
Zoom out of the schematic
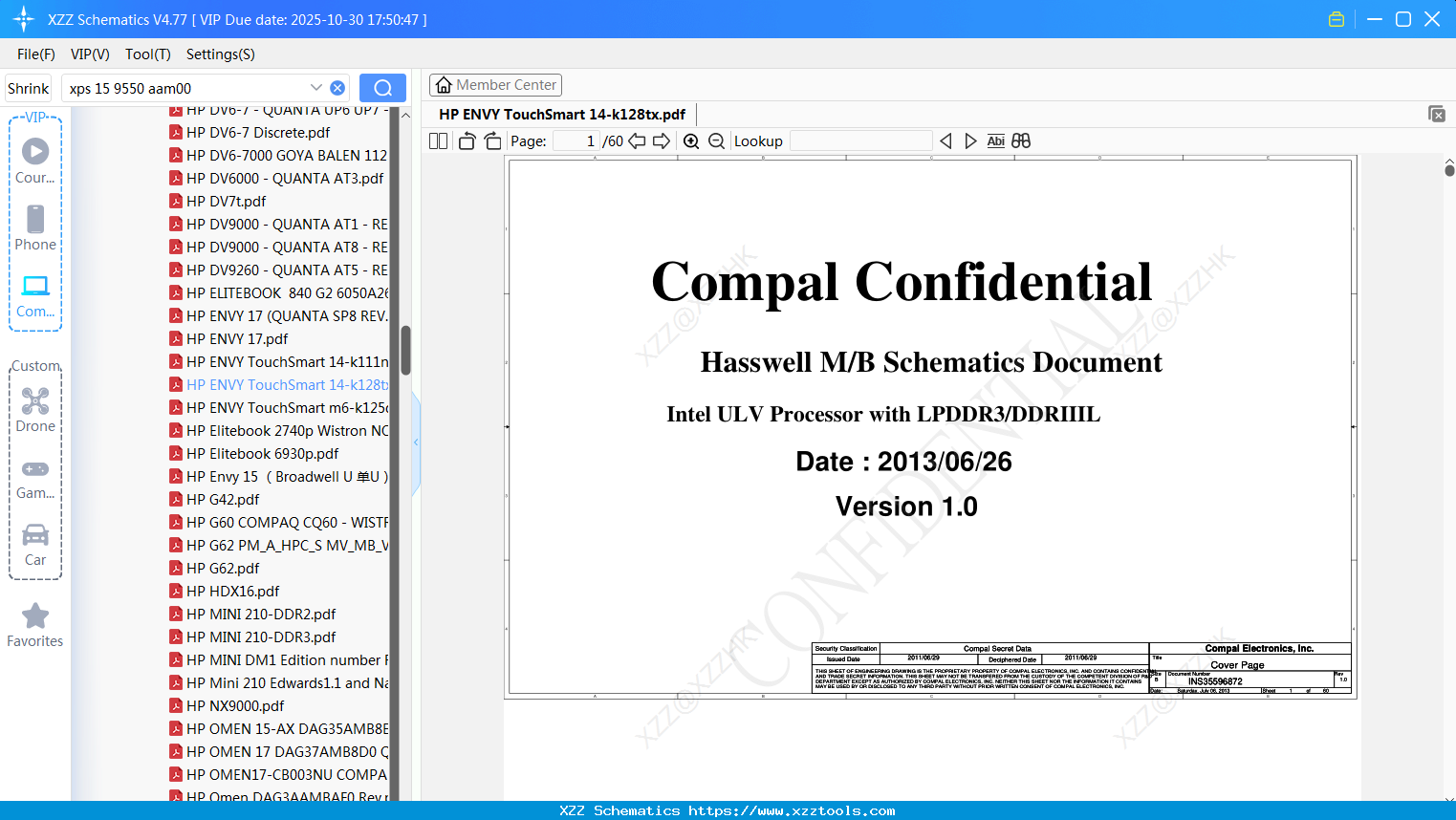(x=716, y=140)
